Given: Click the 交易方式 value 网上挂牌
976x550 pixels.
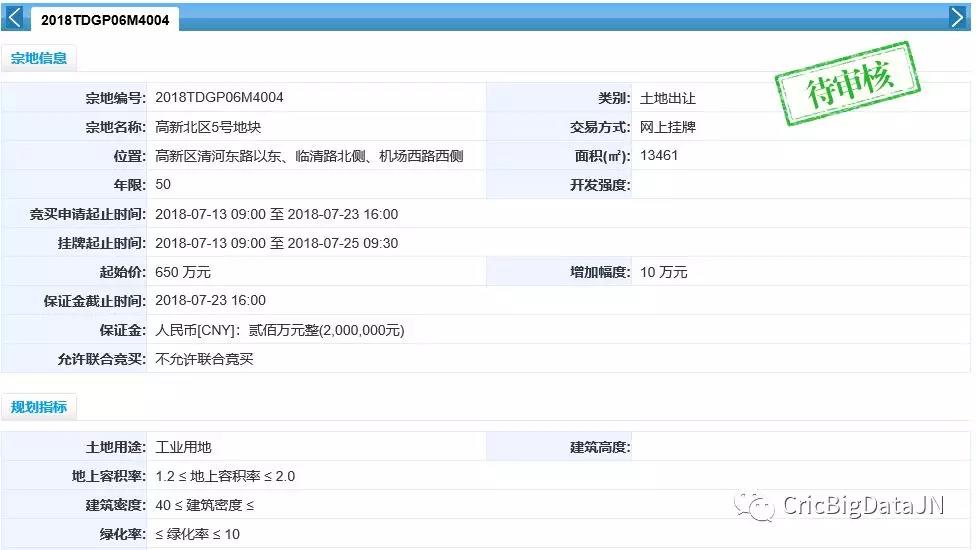Looking at the screenshot, I should 667,127.
